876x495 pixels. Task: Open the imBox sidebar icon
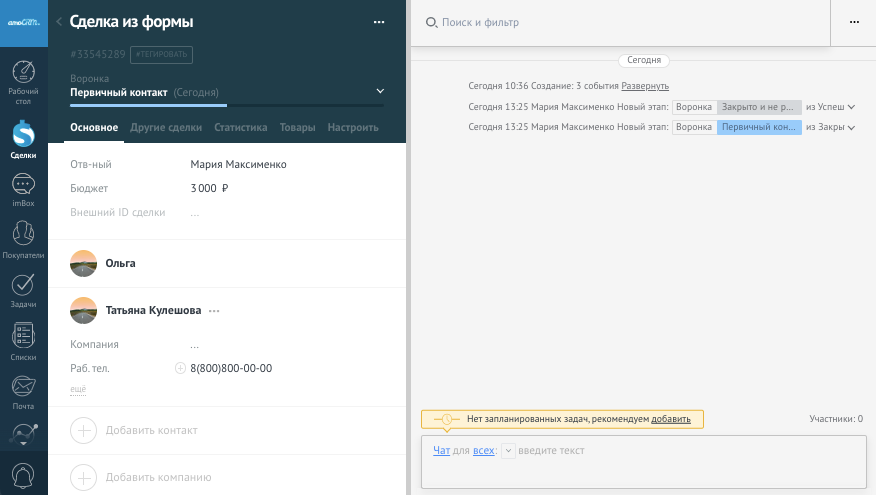[24, 190]
